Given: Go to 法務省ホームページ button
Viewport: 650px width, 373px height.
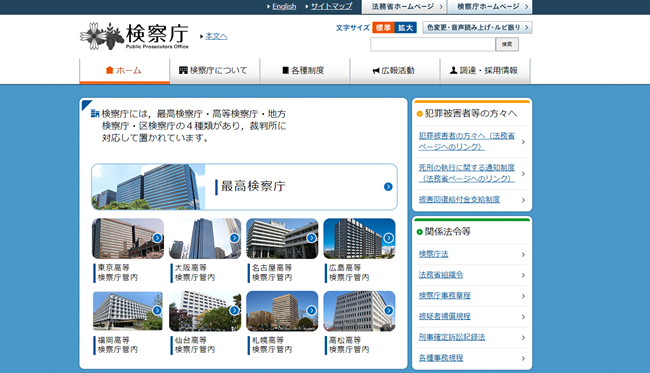Looking at the screenshot, I should click(x=403, y=7).
